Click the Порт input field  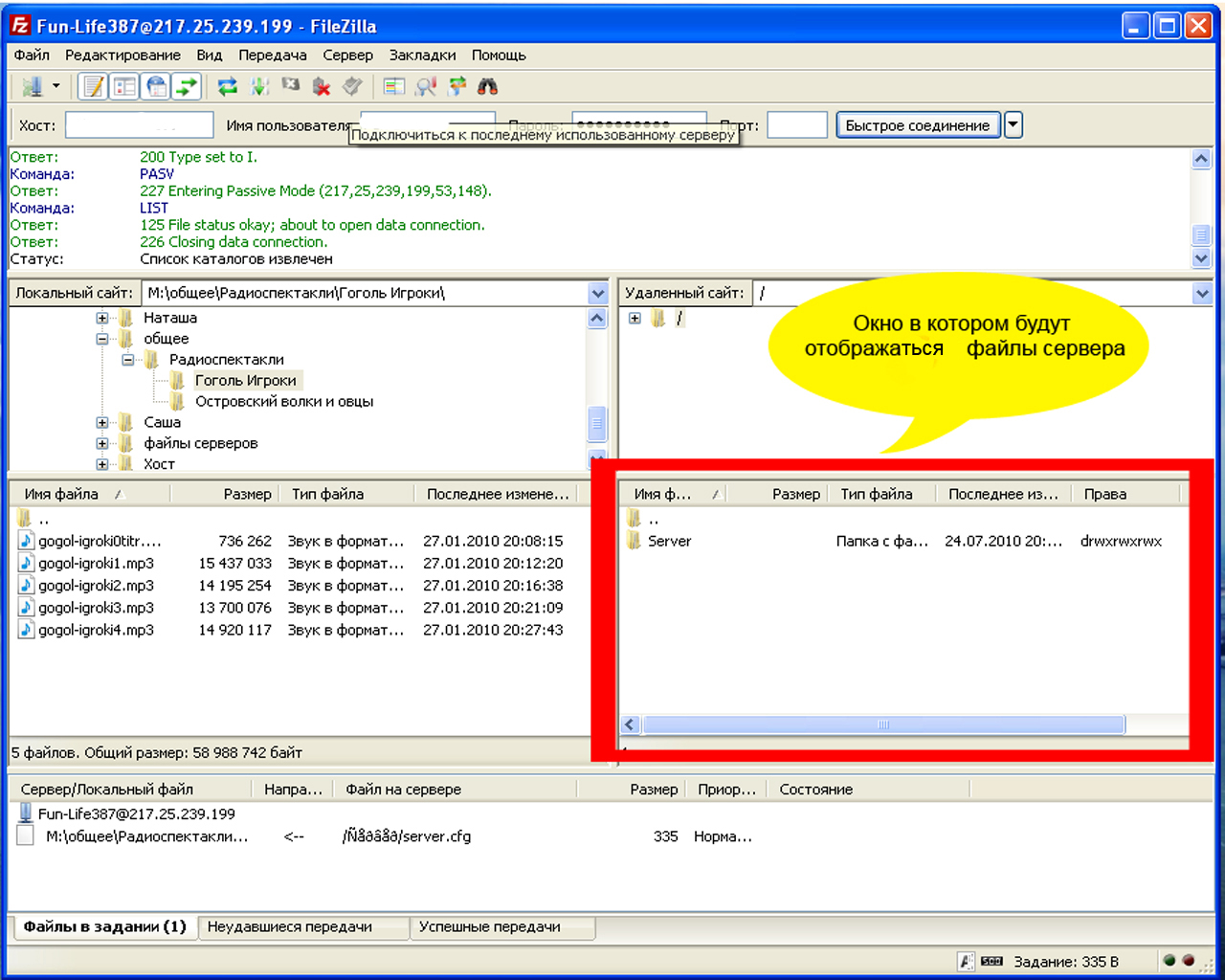click(x=797, y=125)
